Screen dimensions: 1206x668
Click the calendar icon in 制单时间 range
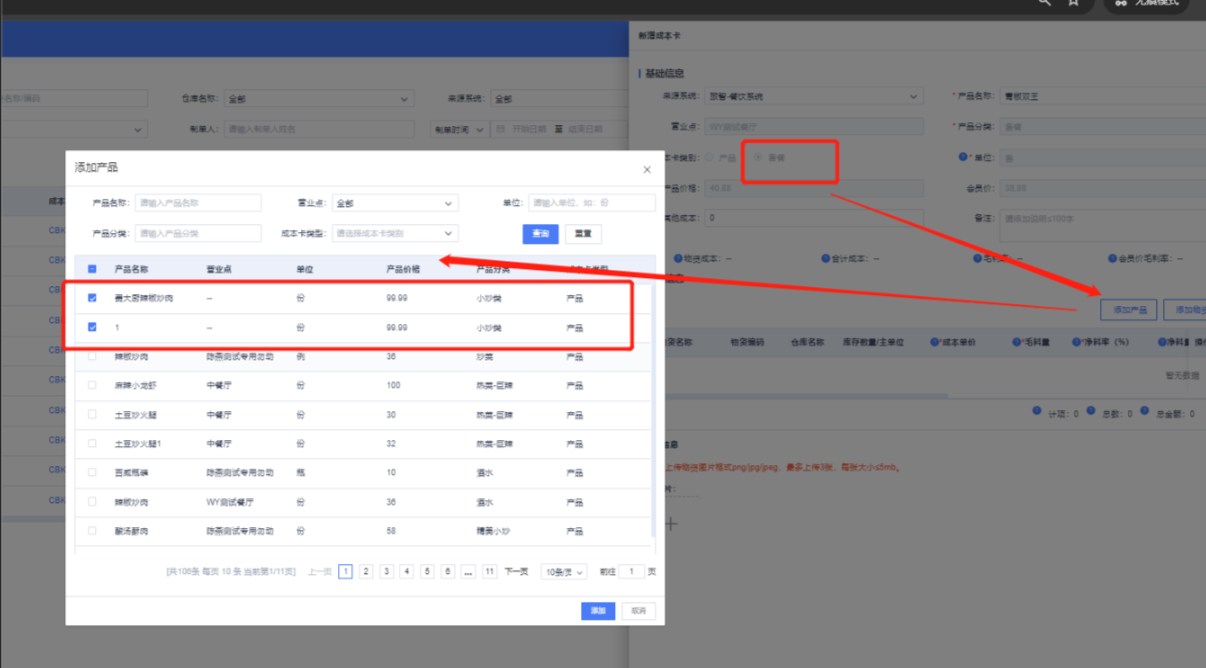tap(500, 129)
